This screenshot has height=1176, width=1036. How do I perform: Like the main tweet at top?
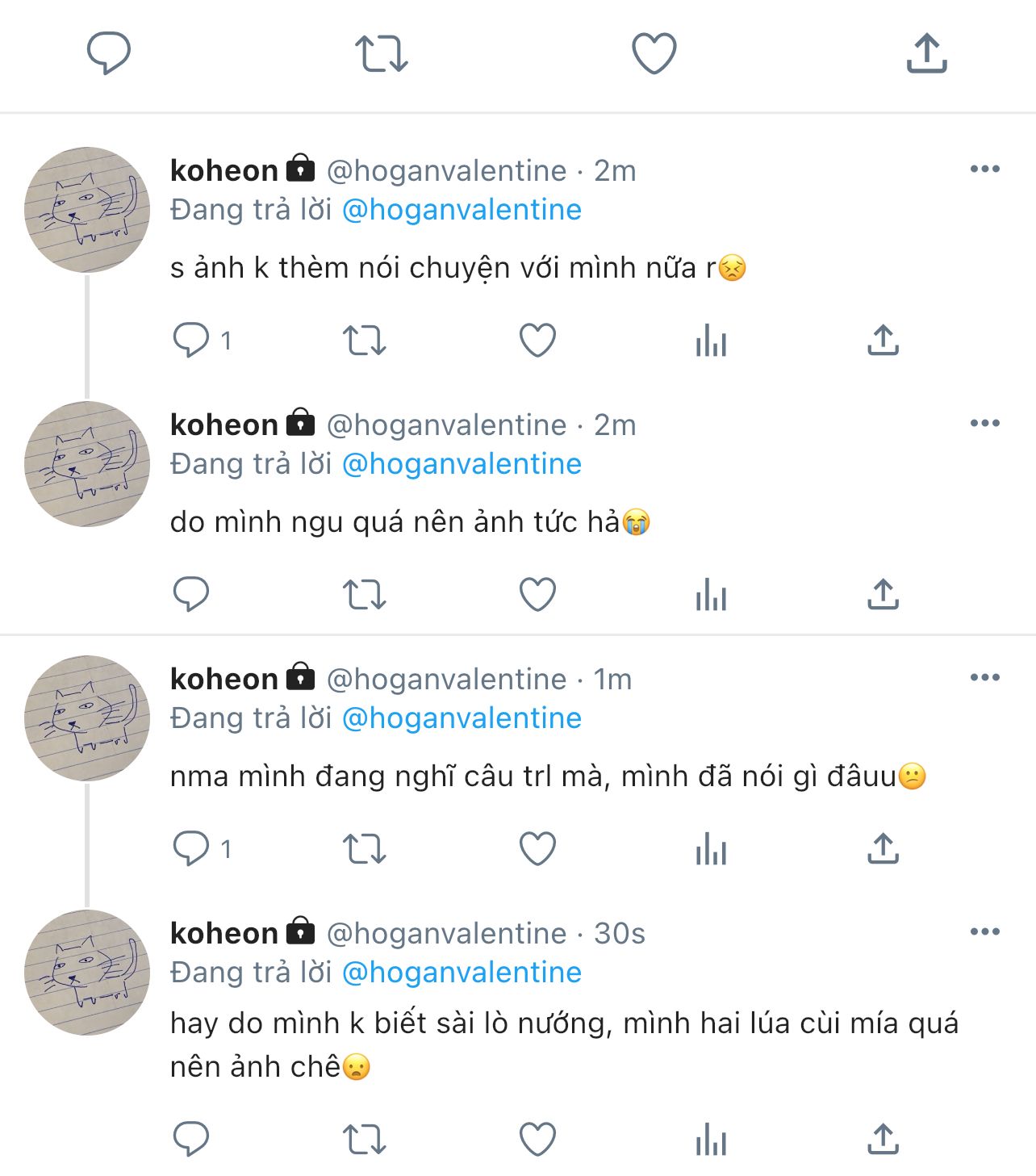coord(654,53)
